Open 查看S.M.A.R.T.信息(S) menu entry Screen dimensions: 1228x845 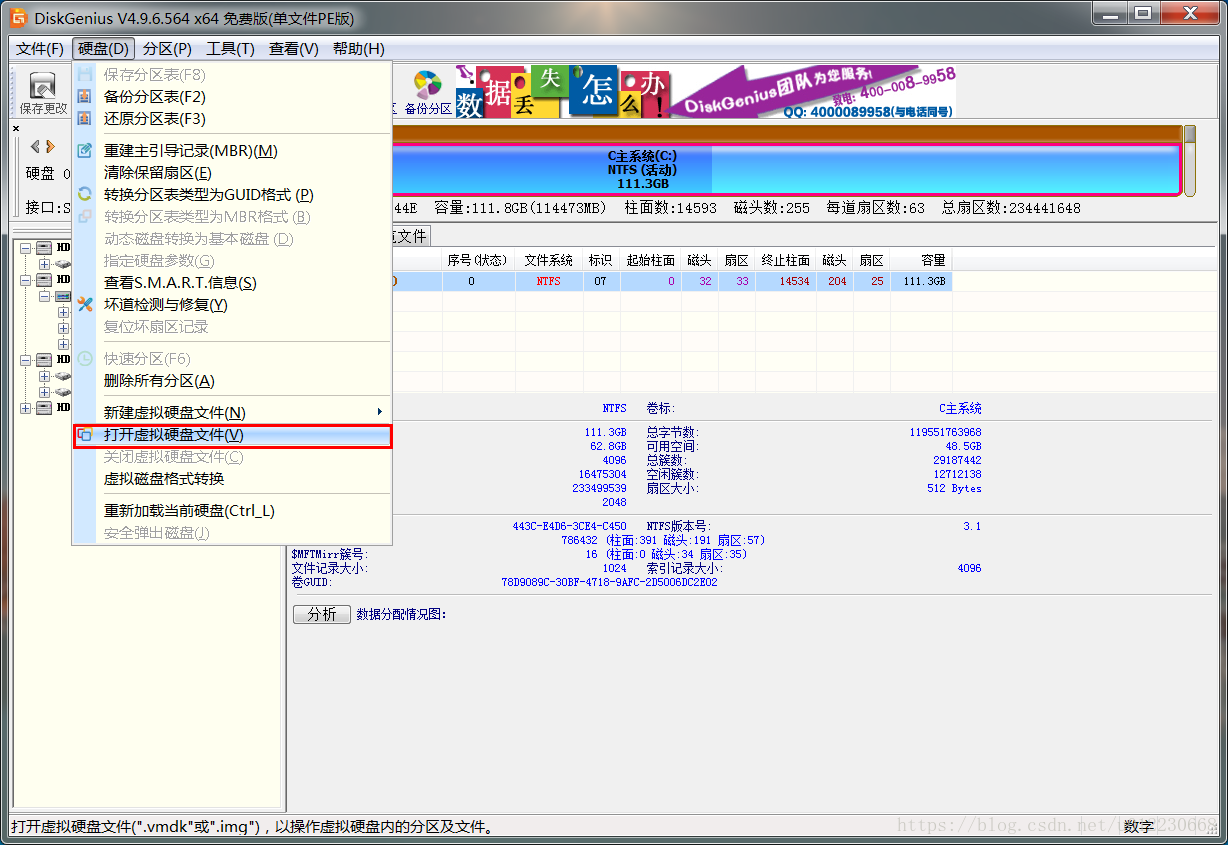(232, 283)
